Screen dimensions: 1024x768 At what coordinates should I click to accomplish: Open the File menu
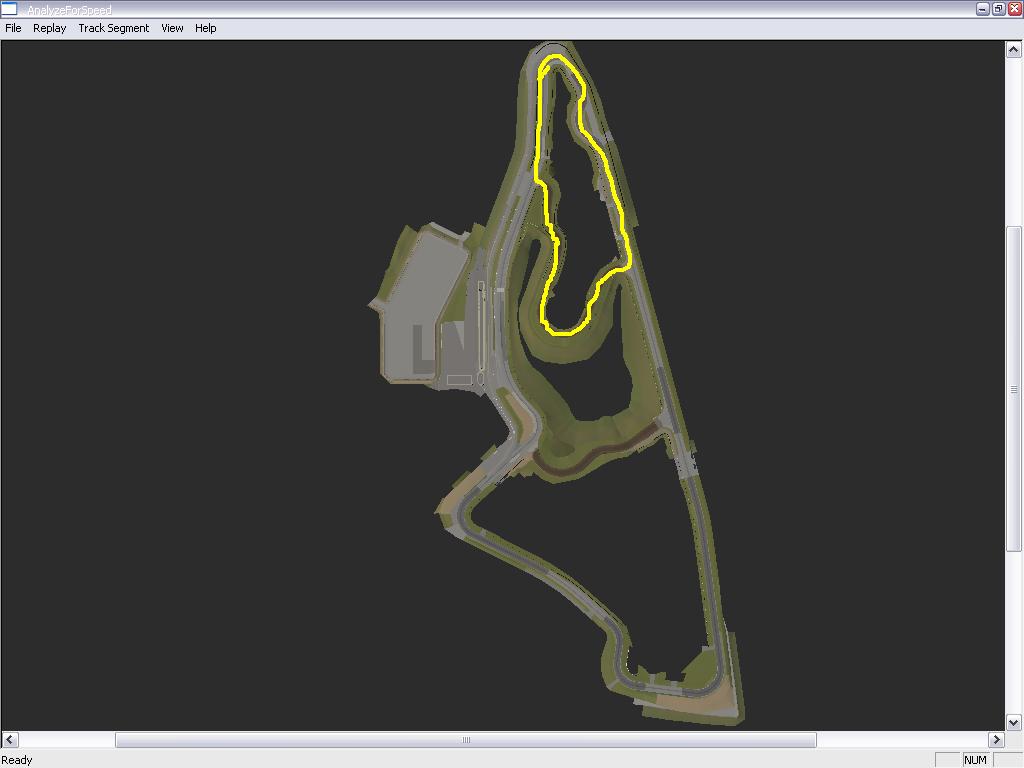click(13, 28)
